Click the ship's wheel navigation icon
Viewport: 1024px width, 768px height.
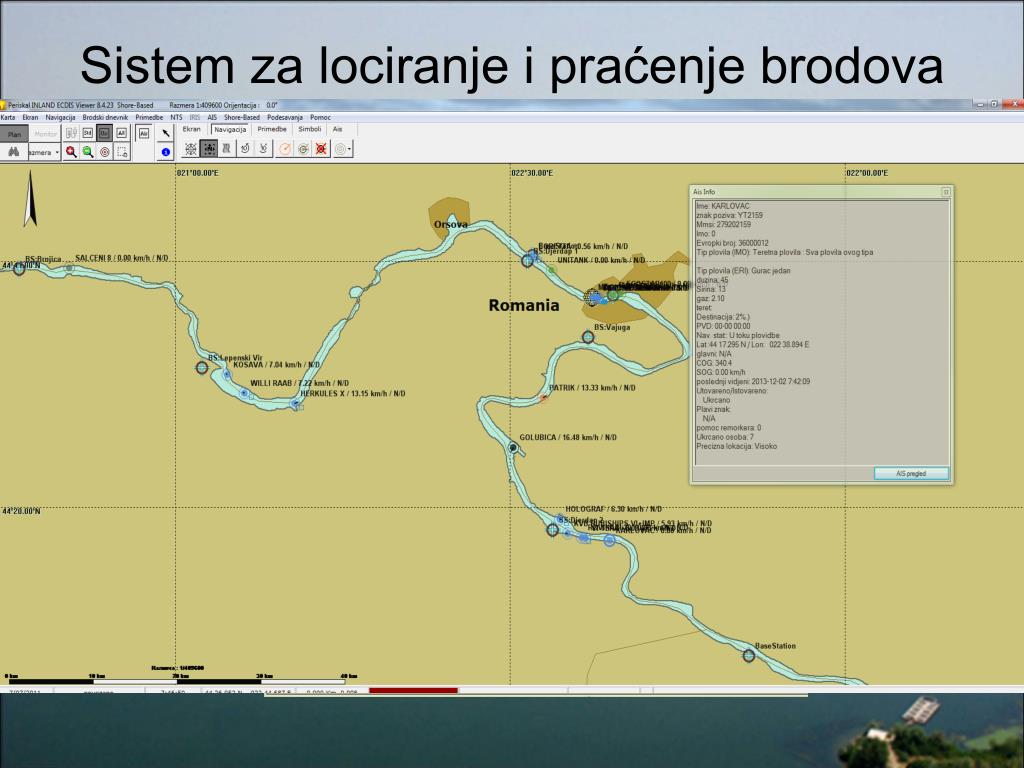[191, 149]
